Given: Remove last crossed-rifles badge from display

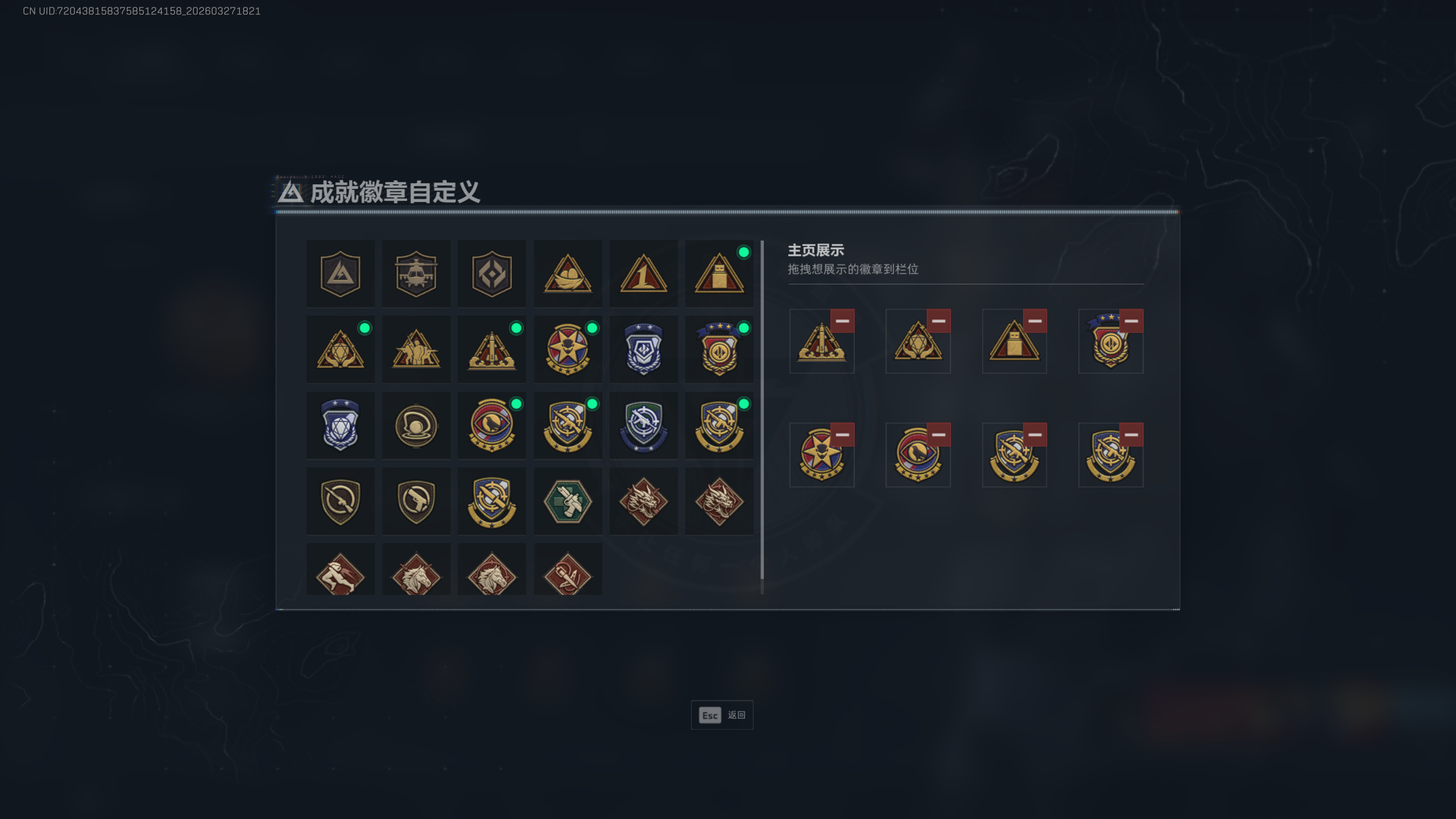Looking at the screenshot, I should [1131, 435].
